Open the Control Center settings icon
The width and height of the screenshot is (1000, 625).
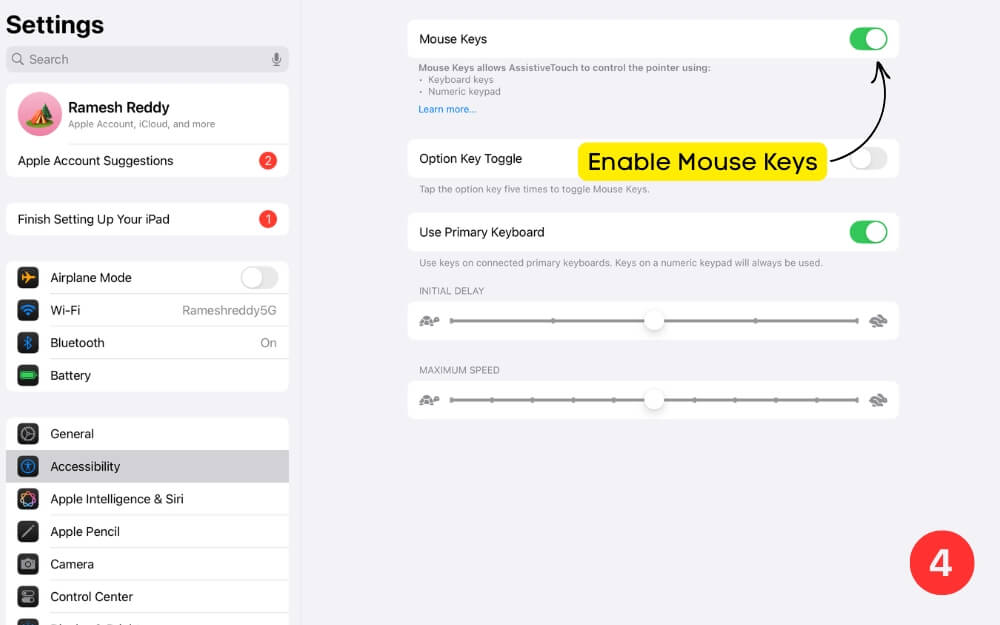(31, 596)
